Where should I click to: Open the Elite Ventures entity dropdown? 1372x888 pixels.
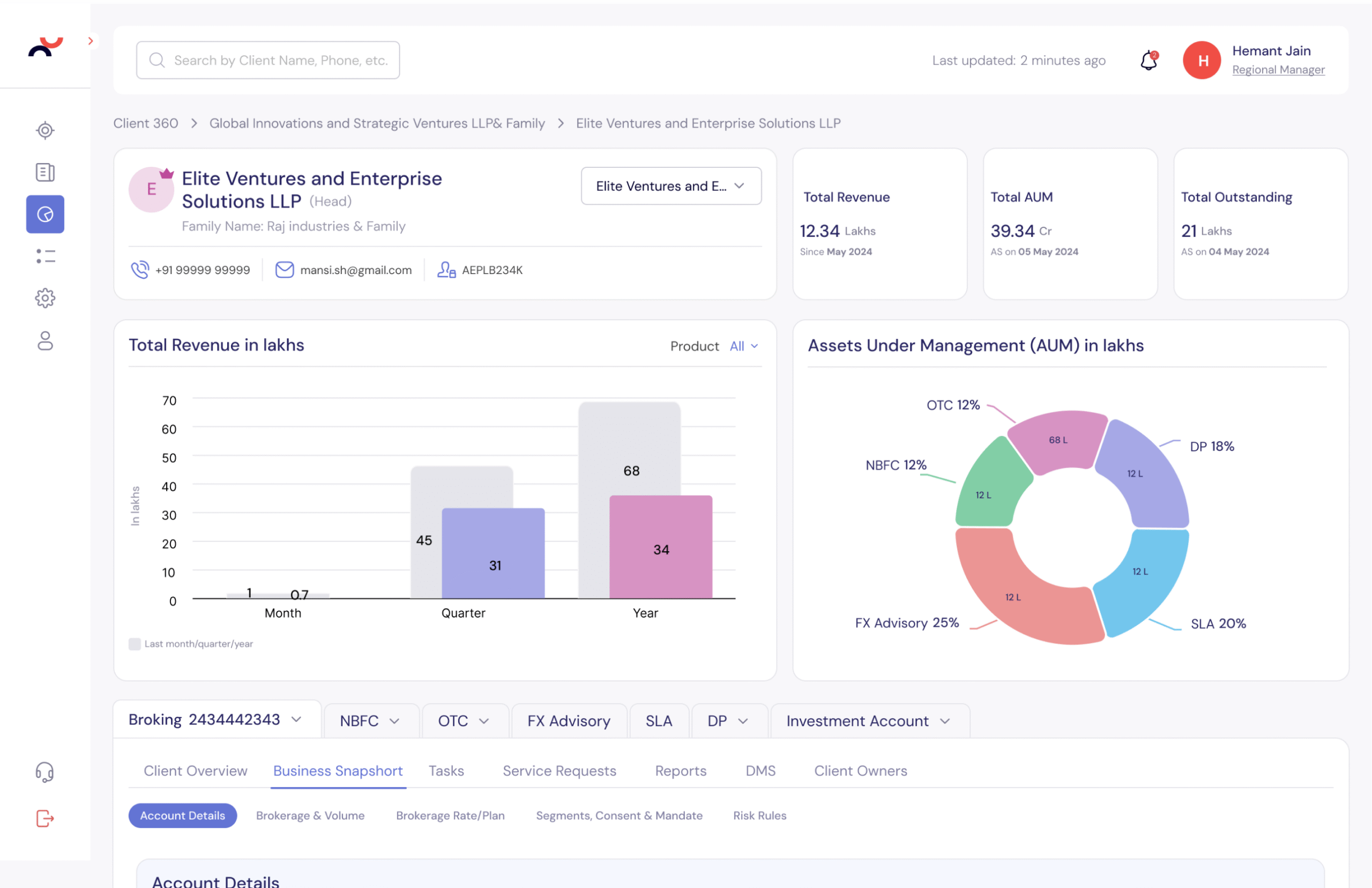[671, 186]
